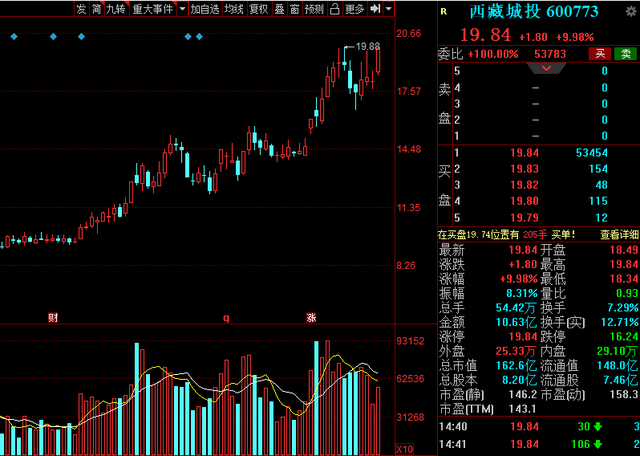Image resolution: width=640 pixels, height=456 pixels.
Task: Click the 19.88 high price label
Action: tap(368, 47)
